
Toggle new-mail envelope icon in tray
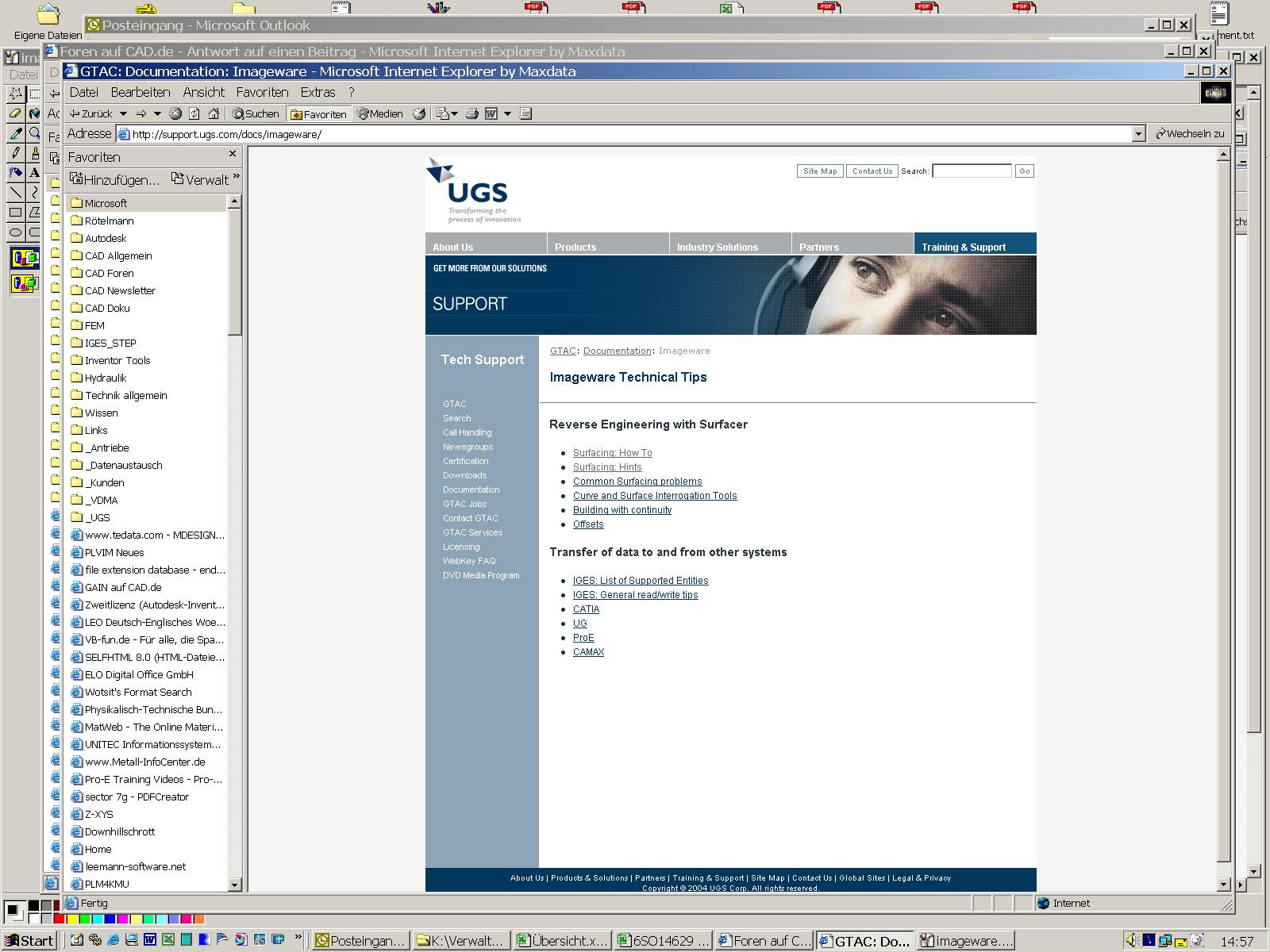tap(1181, 941)
